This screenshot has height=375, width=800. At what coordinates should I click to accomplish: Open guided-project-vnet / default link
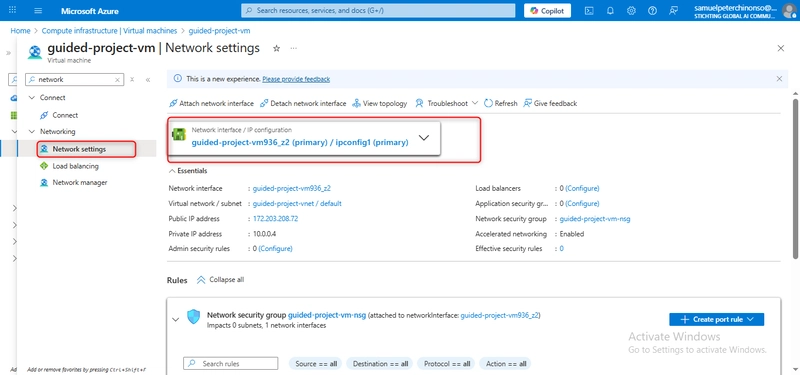(297, 204)
